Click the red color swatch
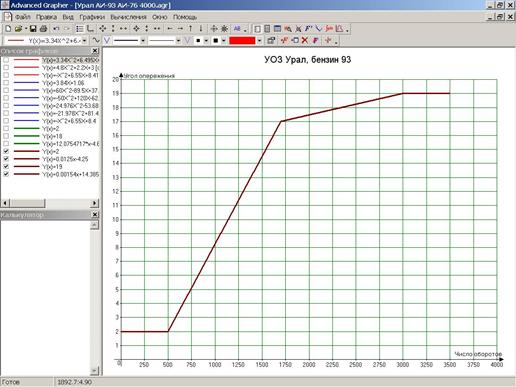The image size is (516, 387). 242,41
